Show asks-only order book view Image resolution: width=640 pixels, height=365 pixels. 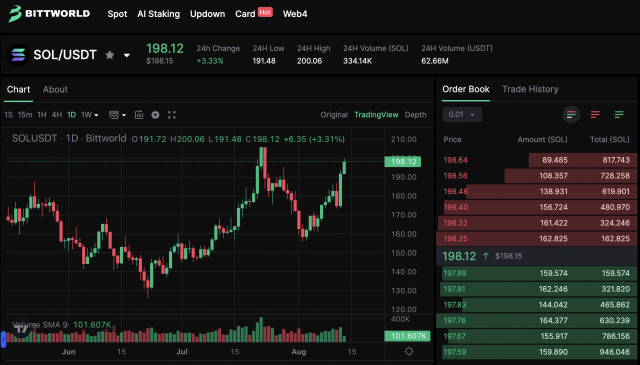pos(595,115)
